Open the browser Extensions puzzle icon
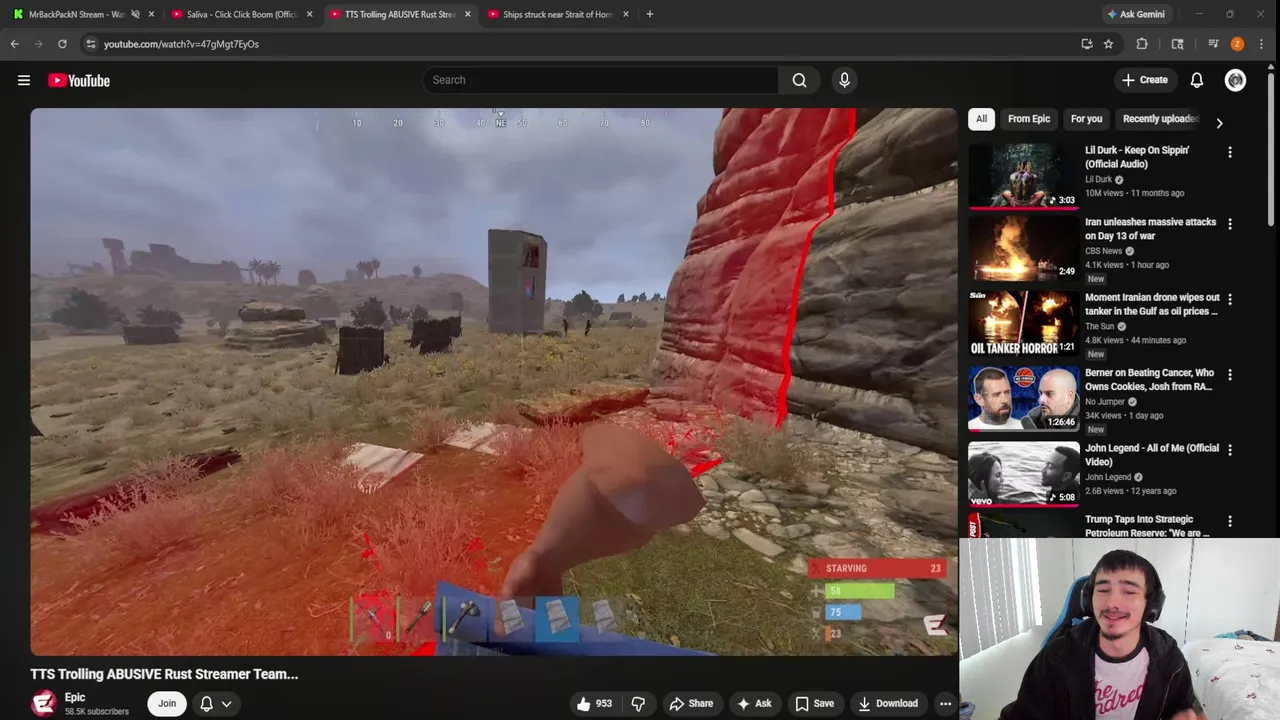The height and width of the screenshot is (720, 1280). (1142, 44)
